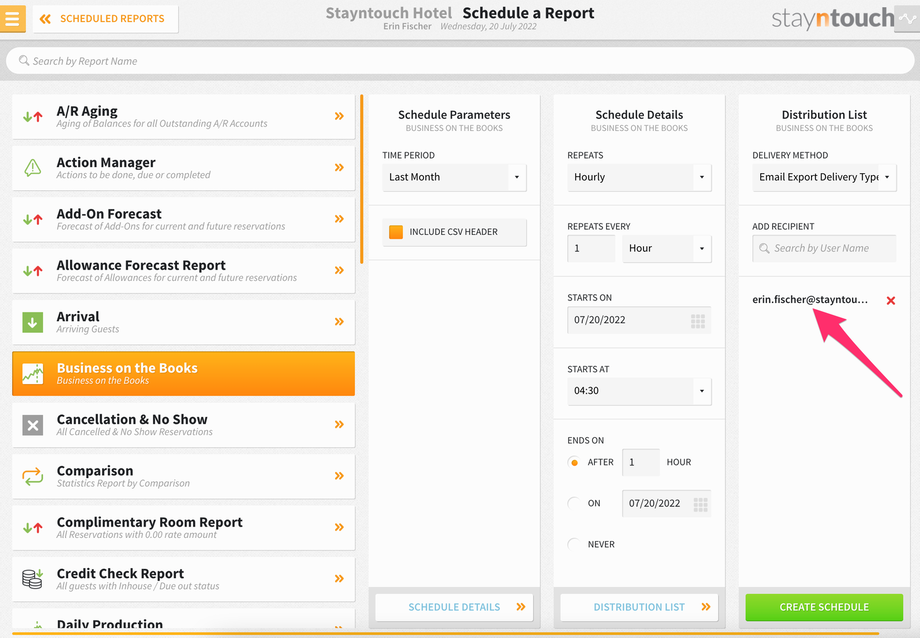Expand A/R Aging report chevron
The image size is (920, 638).
pos(339,116)
